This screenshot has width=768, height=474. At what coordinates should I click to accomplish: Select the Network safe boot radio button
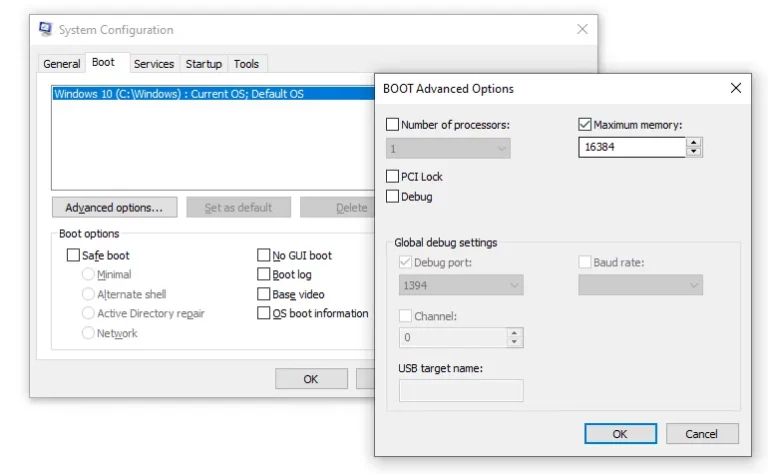tap(88, 333)
